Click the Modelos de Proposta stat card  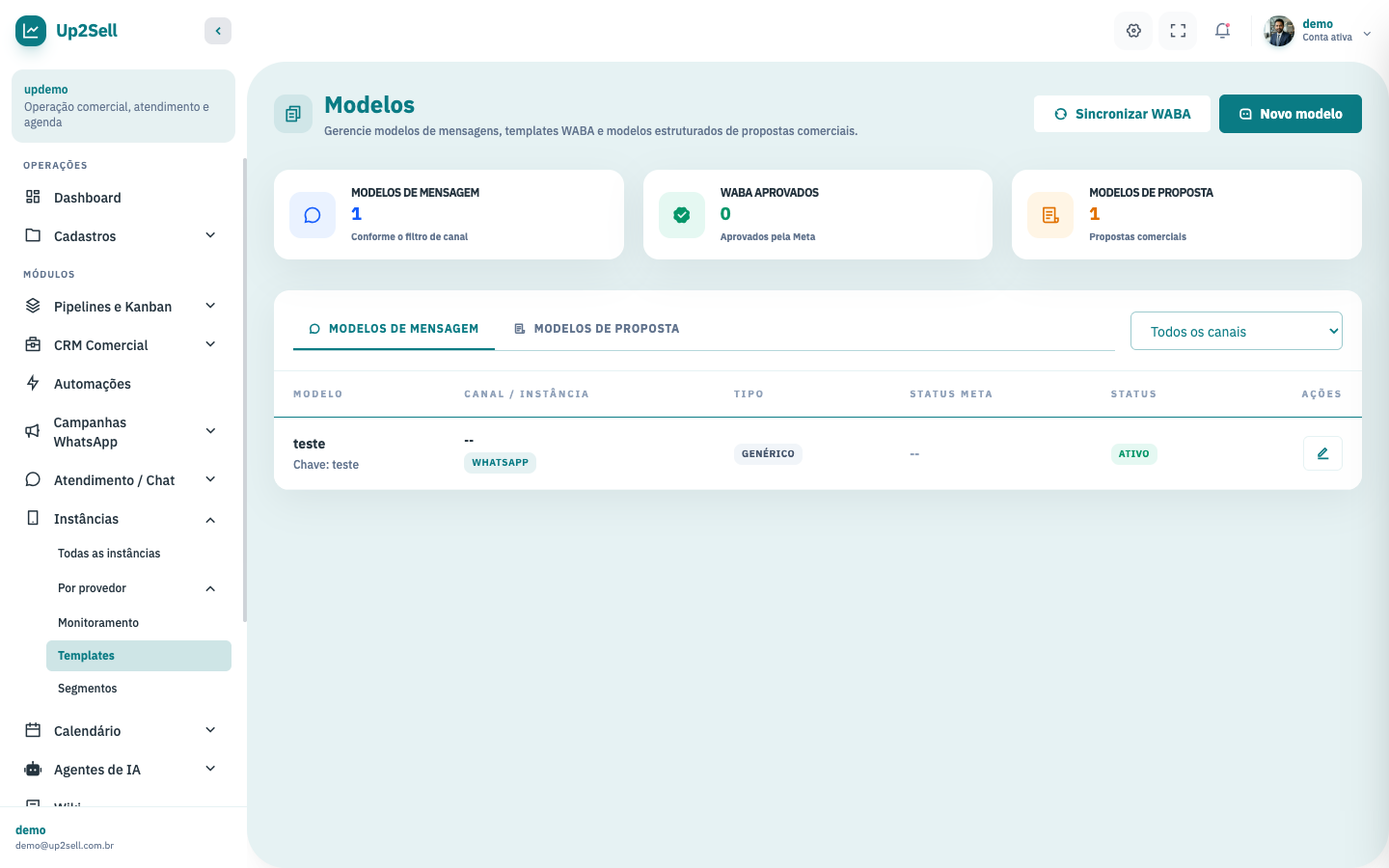[1186, 214]
